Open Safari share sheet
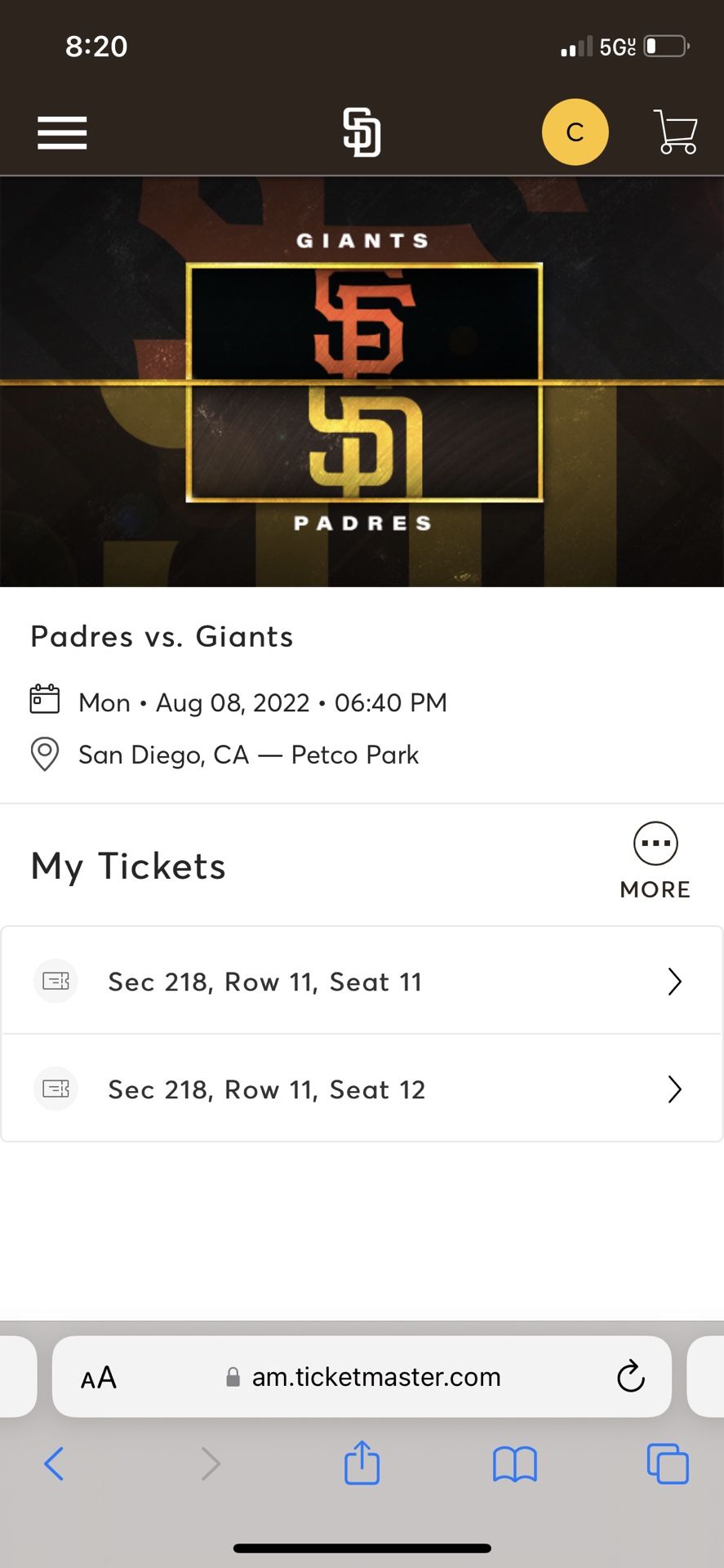 click(x=362, y=1463)
